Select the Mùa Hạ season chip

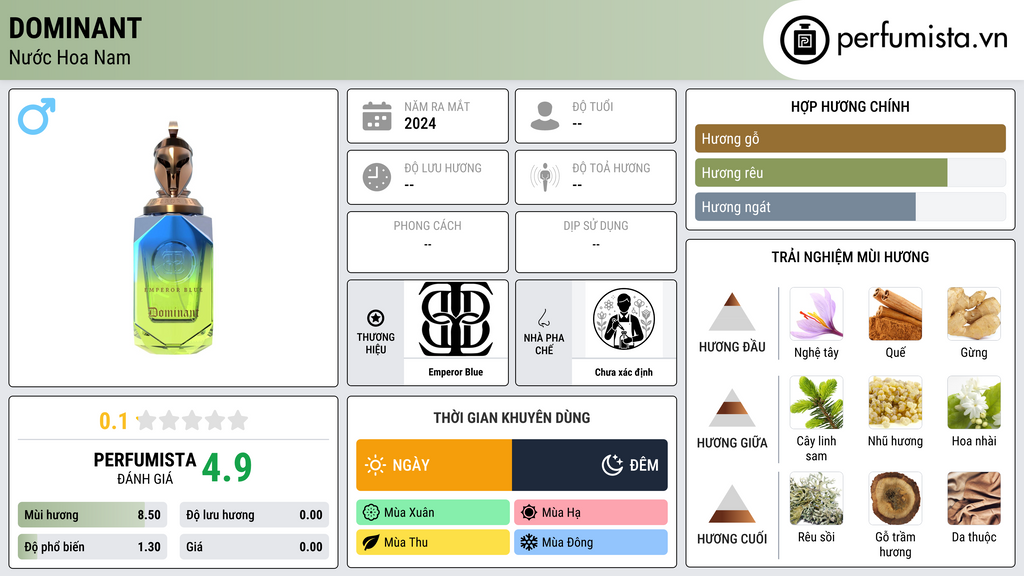(x=591, y=513)
